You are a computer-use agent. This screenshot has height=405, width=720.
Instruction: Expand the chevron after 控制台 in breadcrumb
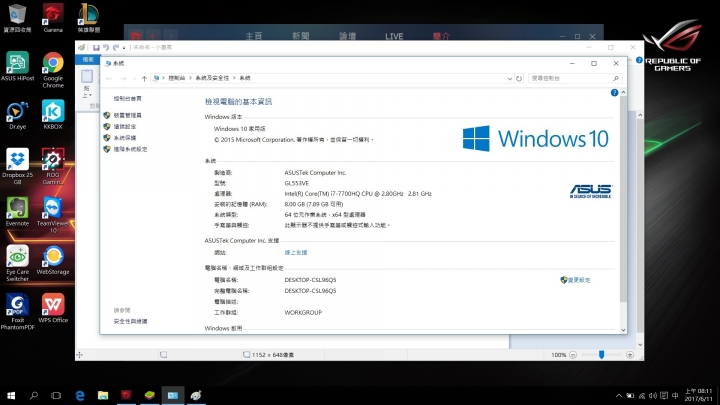pyautogui.click(x=190, y=78)
